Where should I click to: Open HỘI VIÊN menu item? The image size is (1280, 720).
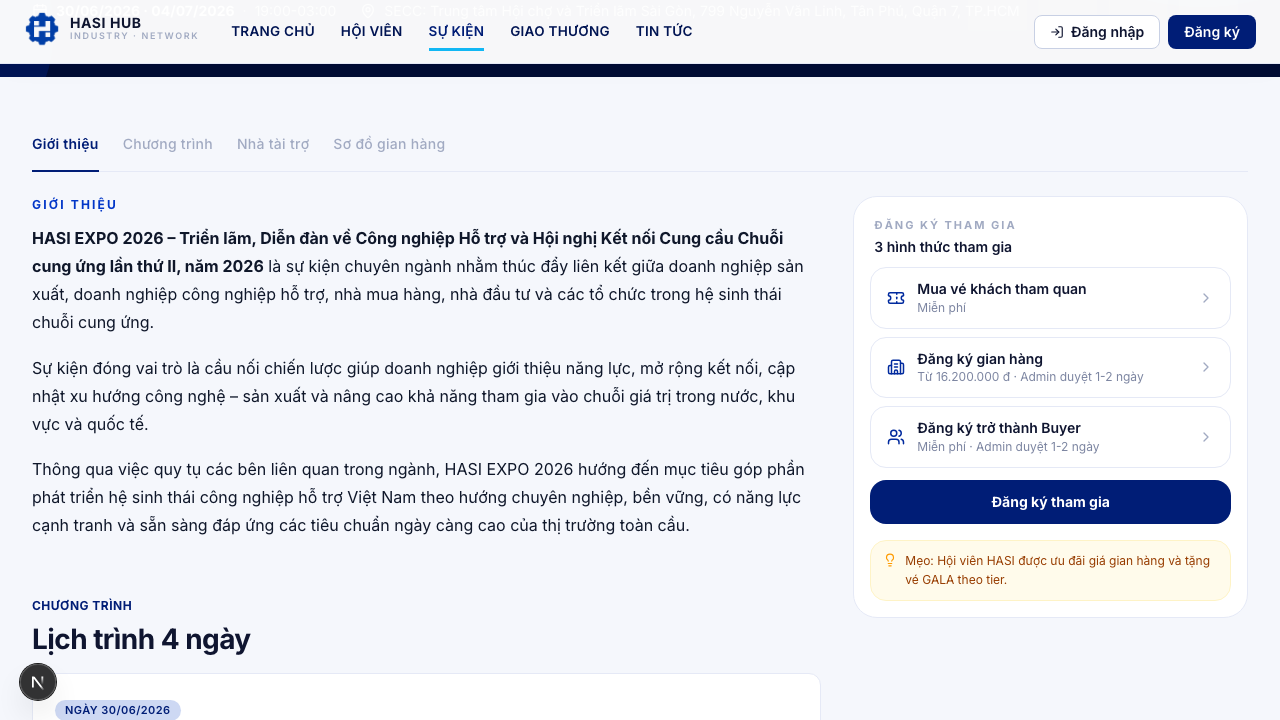372,31
